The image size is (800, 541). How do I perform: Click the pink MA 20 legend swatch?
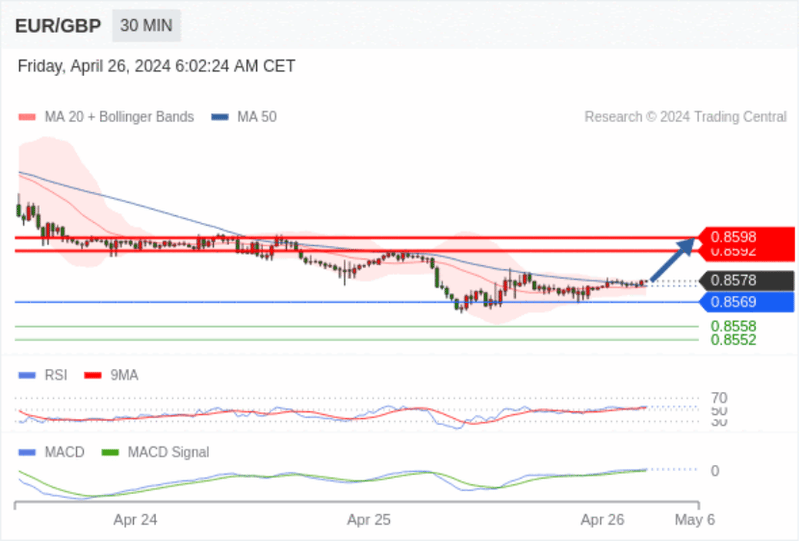pyautogui.click(x=27, y=117)
